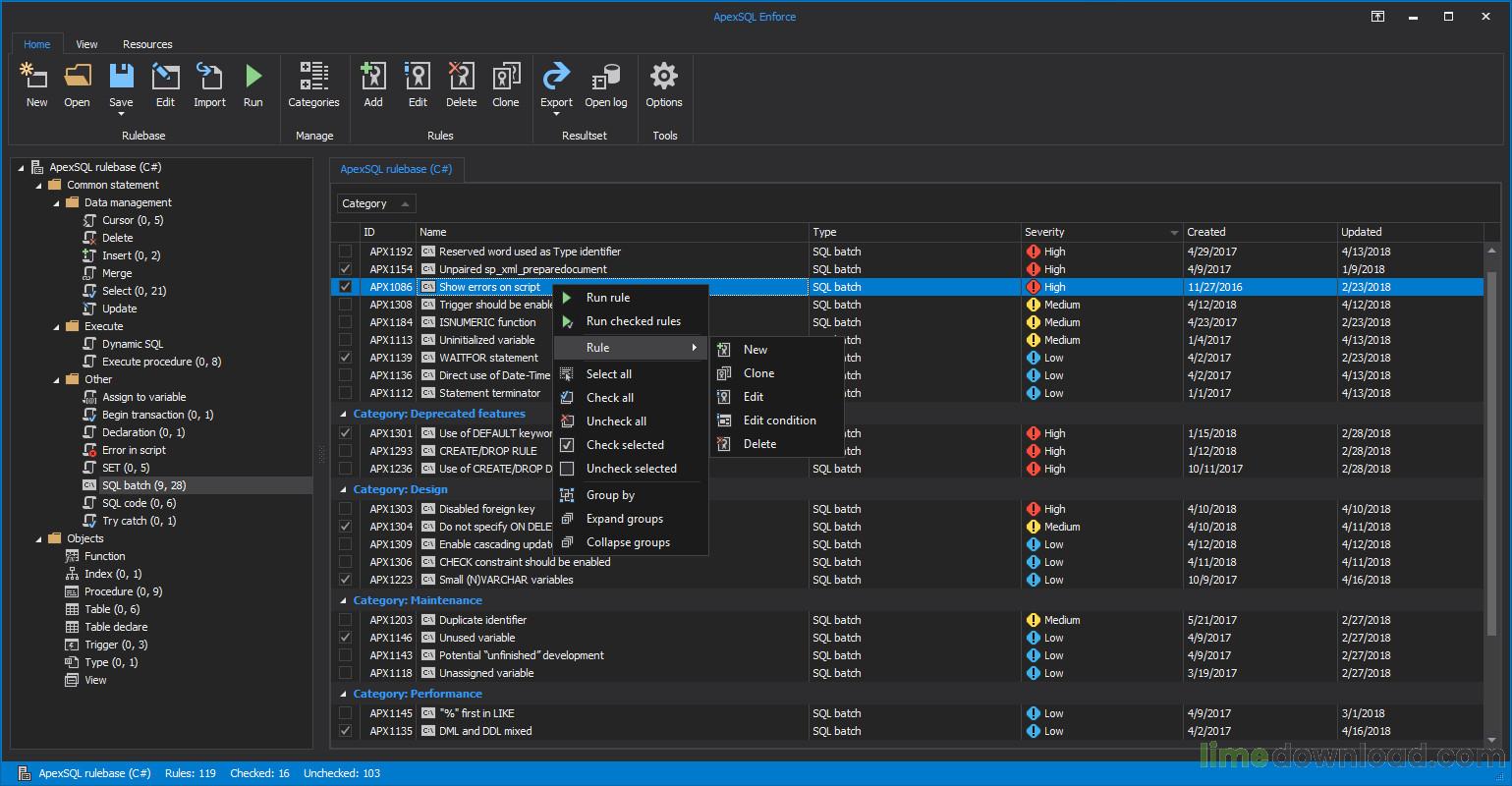Click the Delete rule icon in ribbon
This screenshot has width=1512, height=786.
pyautogui.click(x=461, y=78)
